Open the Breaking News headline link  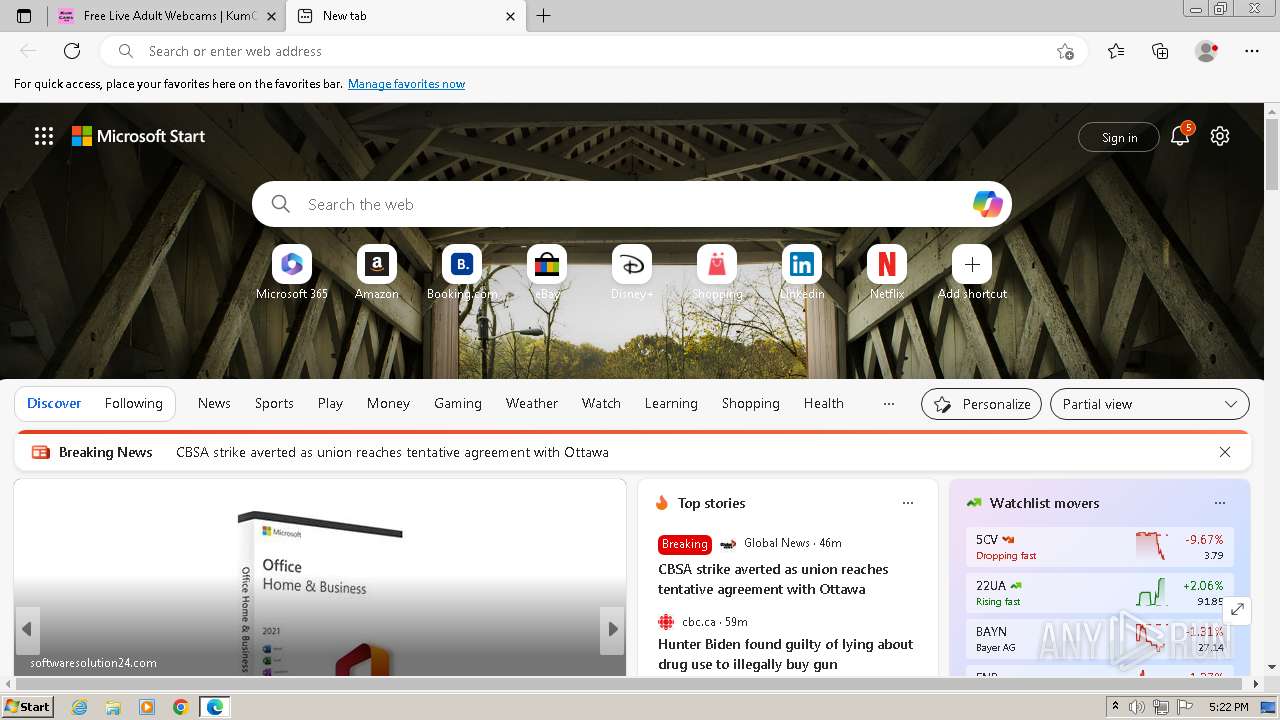click(392, 452)
